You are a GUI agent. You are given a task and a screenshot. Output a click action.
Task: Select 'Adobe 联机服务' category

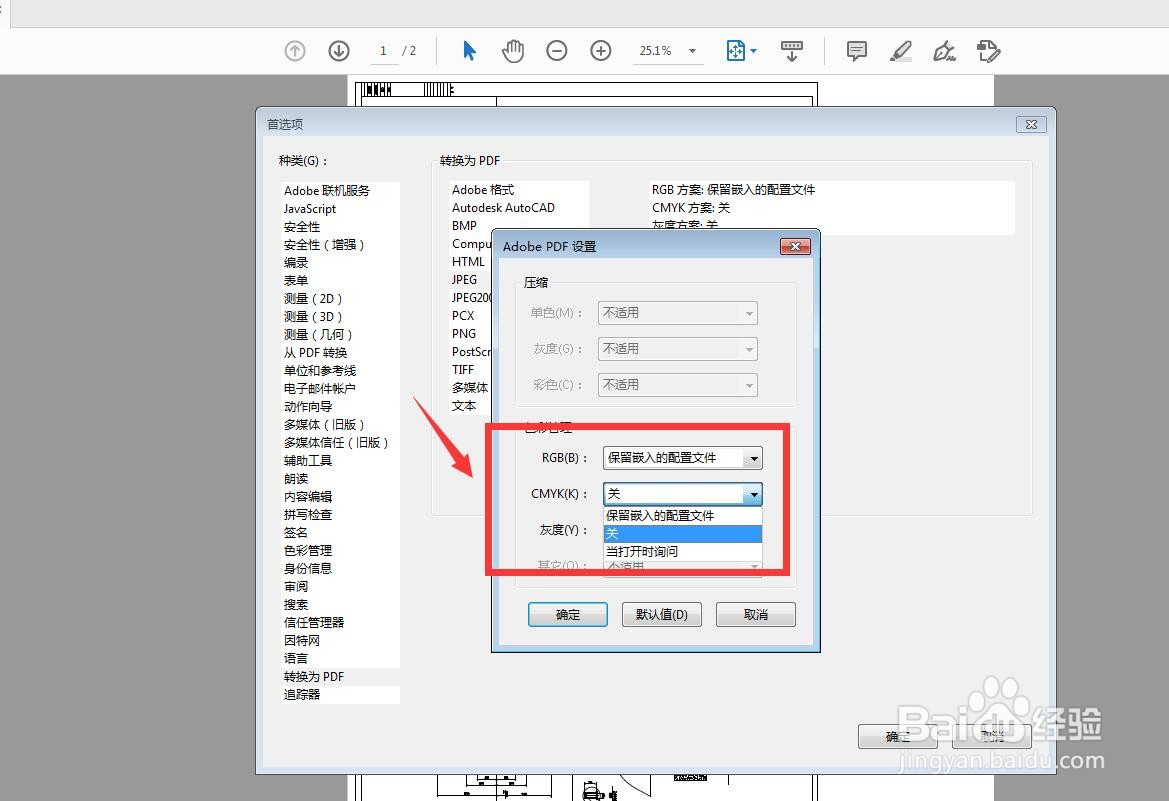[327, 191]
